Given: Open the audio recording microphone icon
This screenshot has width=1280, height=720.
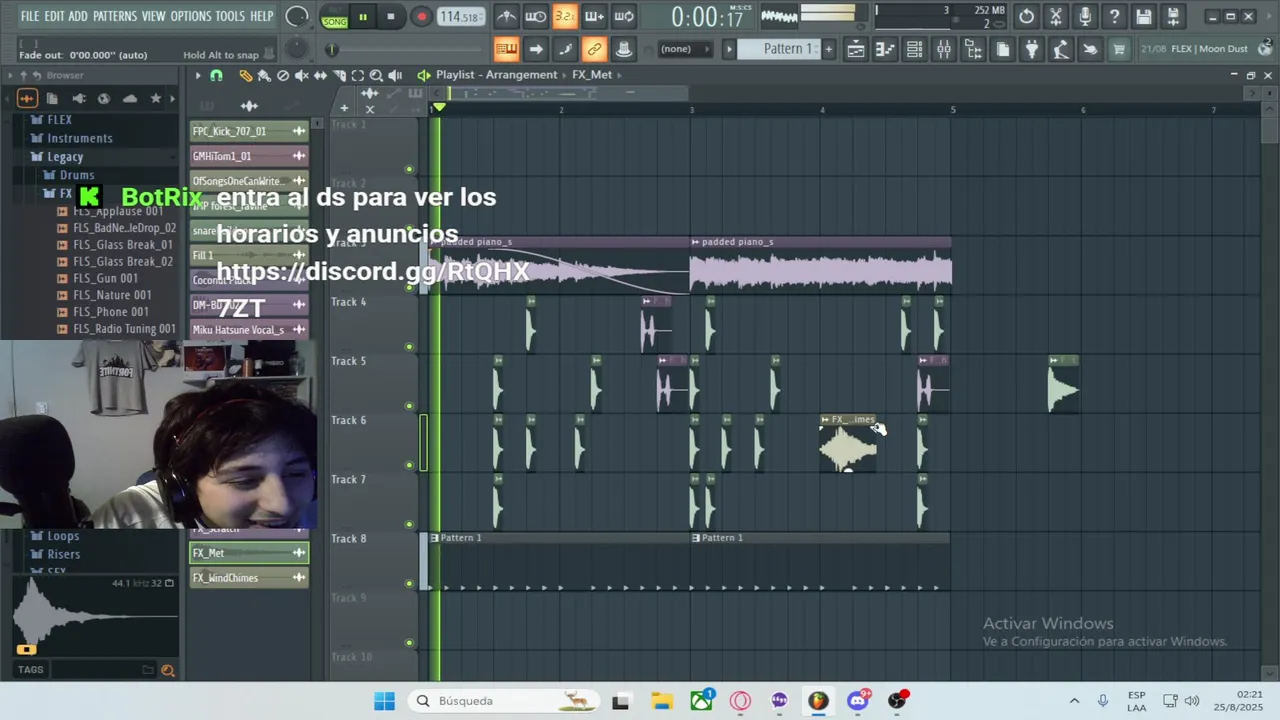Looking at the screenshot, I should pyautogui.click(x=1085, y=16).
